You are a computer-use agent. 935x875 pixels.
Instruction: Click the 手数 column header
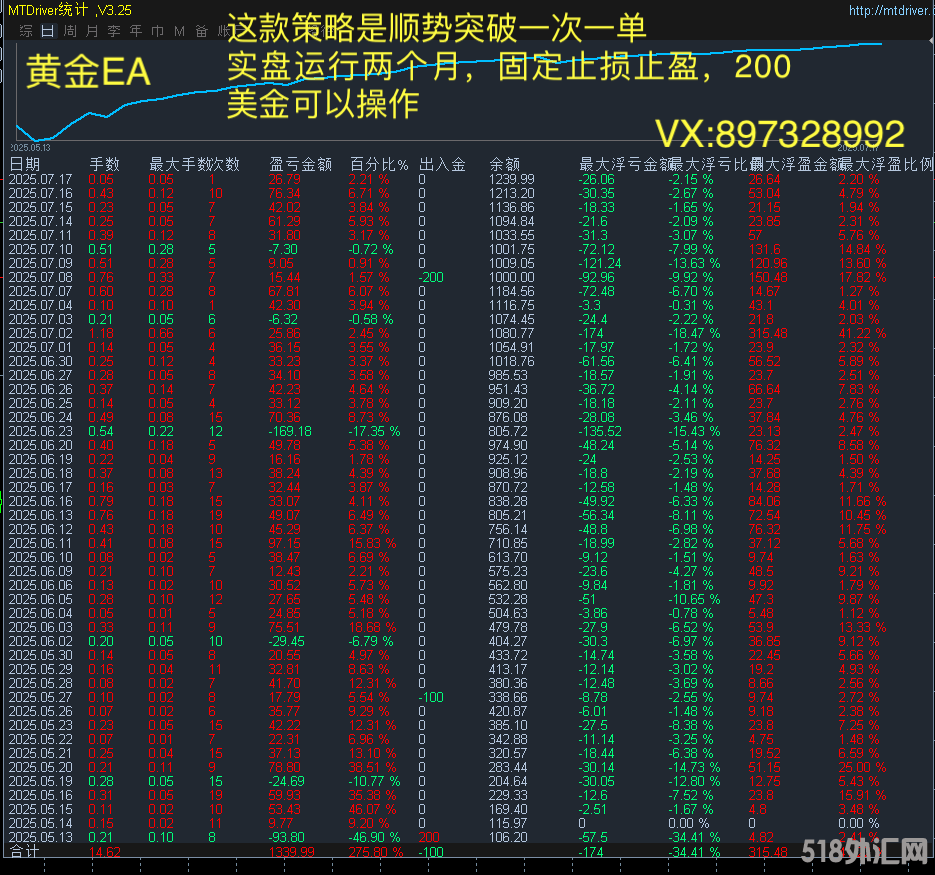[104, 164]
